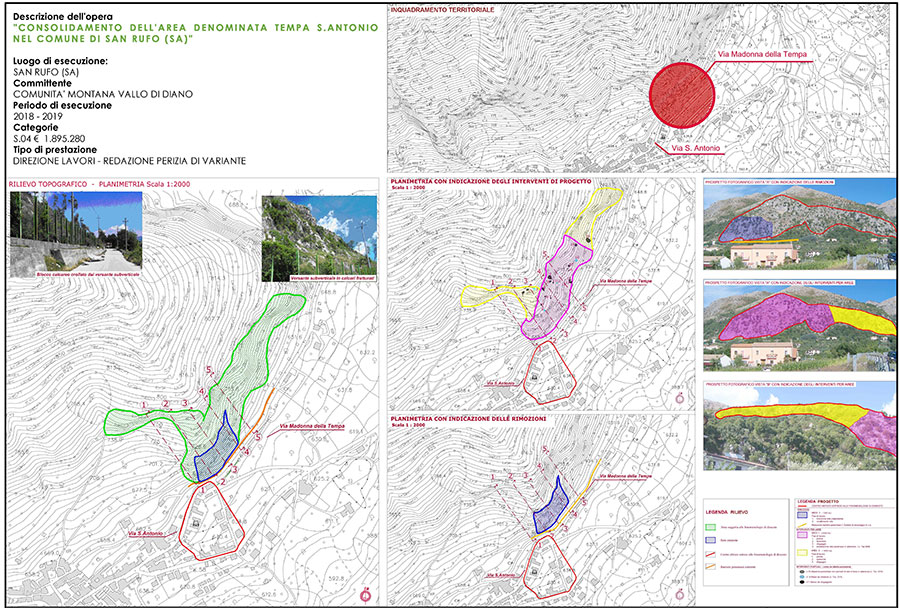
Task: Click the north arrow symbol on the survey map
Action: [x=365, y=595]
